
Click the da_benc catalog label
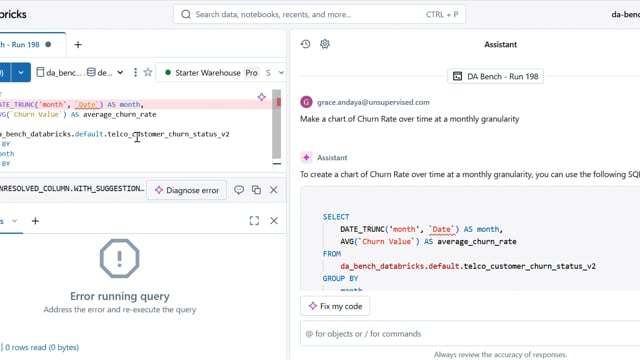pyautogui.click(x=63, y=73)
